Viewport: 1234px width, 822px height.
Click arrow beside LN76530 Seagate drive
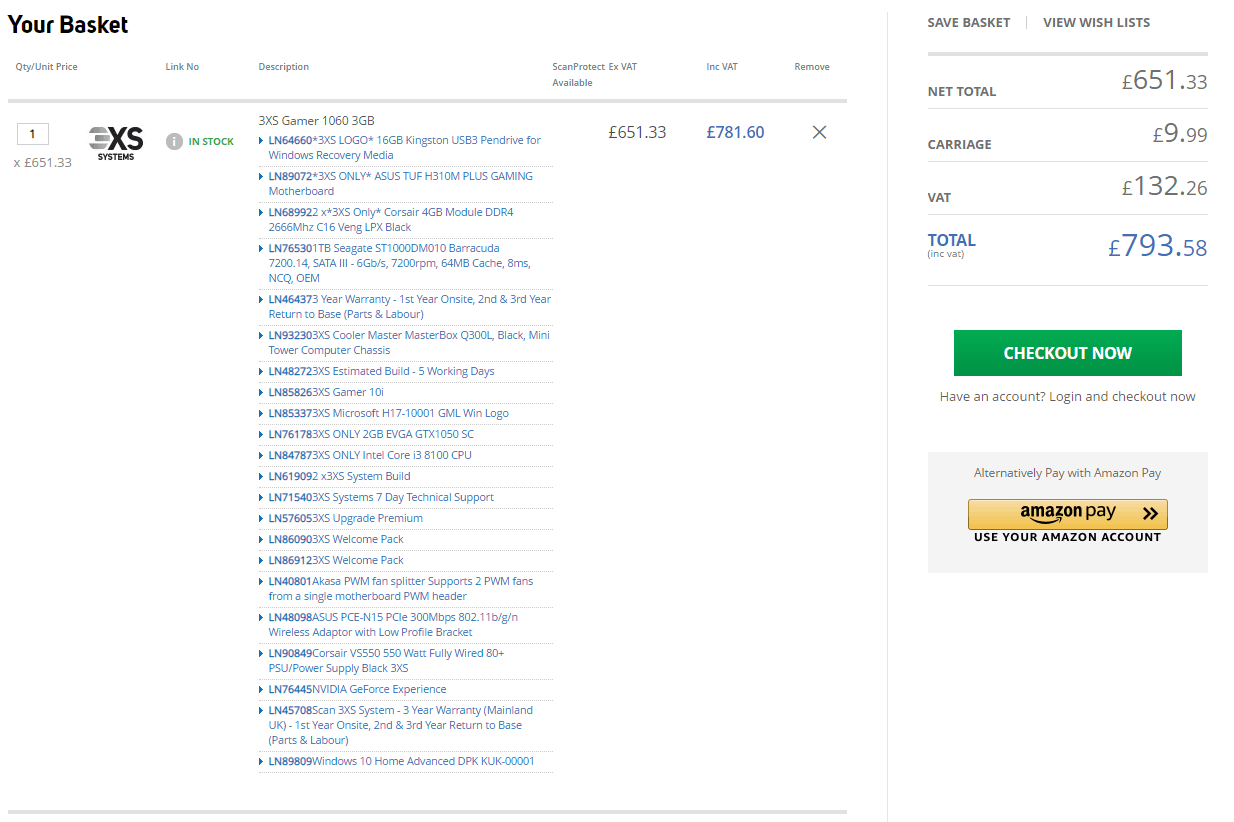[262, 249]
